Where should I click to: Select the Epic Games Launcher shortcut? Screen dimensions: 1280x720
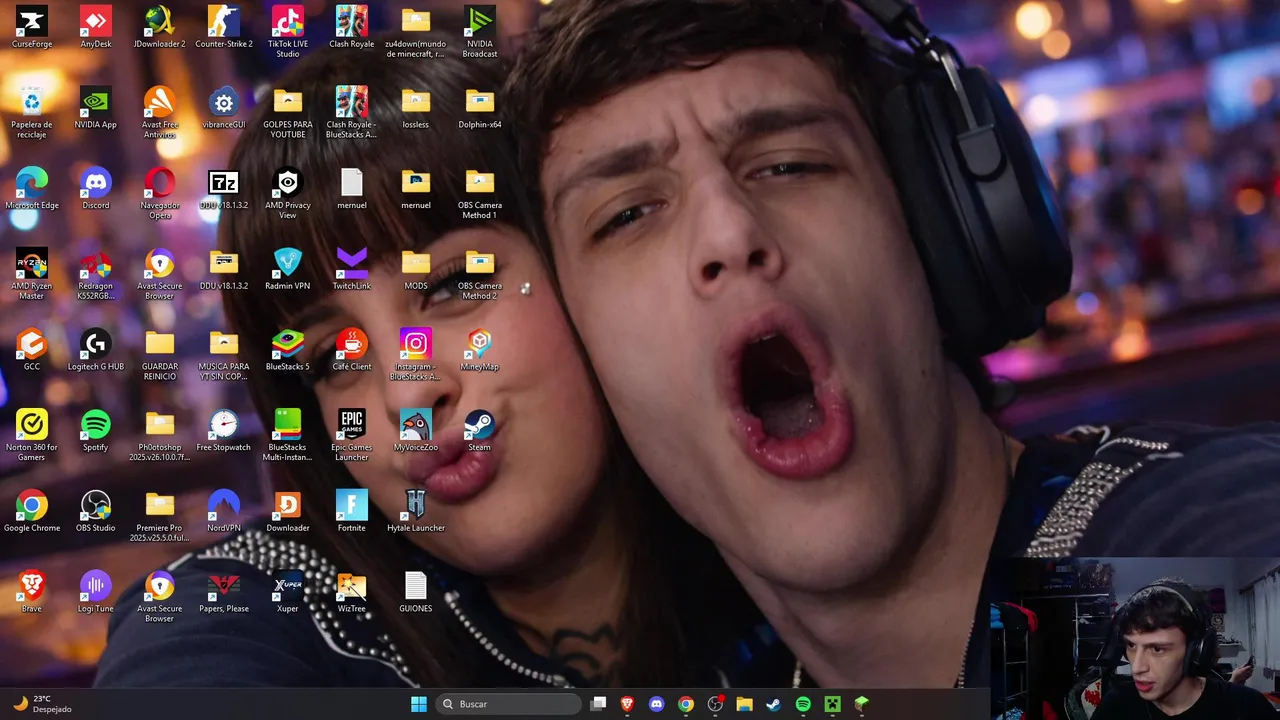(352, 436)
